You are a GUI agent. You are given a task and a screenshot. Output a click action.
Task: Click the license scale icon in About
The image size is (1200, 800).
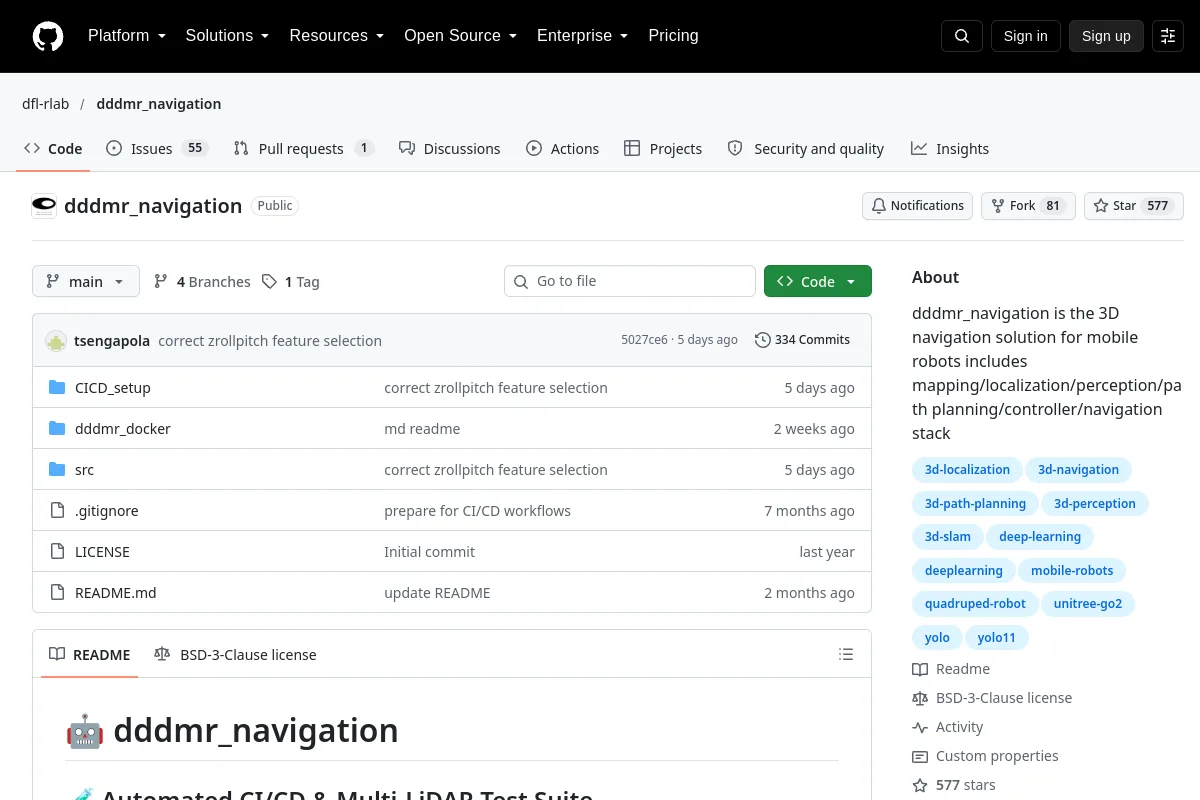[x=920, y=698]
